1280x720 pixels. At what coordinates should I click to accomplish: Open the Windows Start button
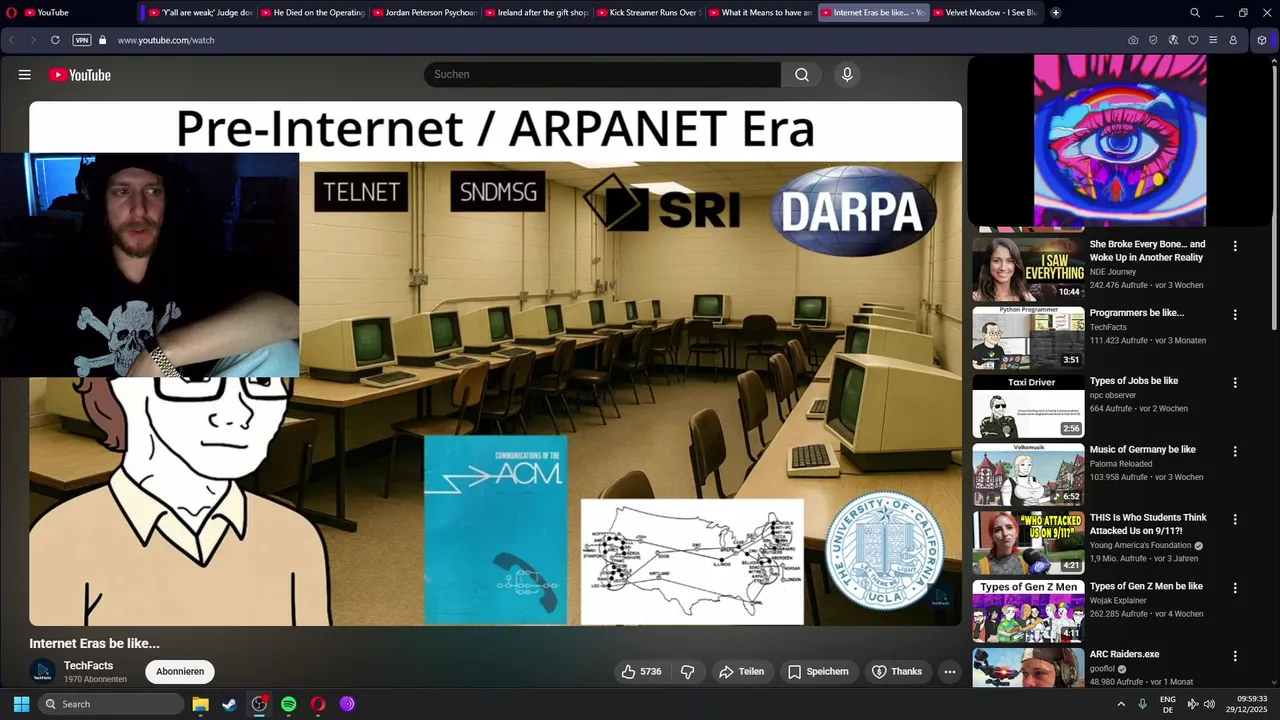coord(21,704)
